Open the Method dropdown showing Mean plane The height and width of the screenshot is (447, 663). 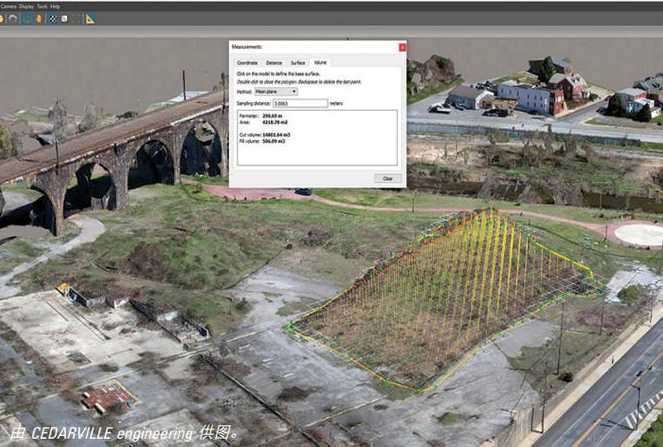point(276,91)
